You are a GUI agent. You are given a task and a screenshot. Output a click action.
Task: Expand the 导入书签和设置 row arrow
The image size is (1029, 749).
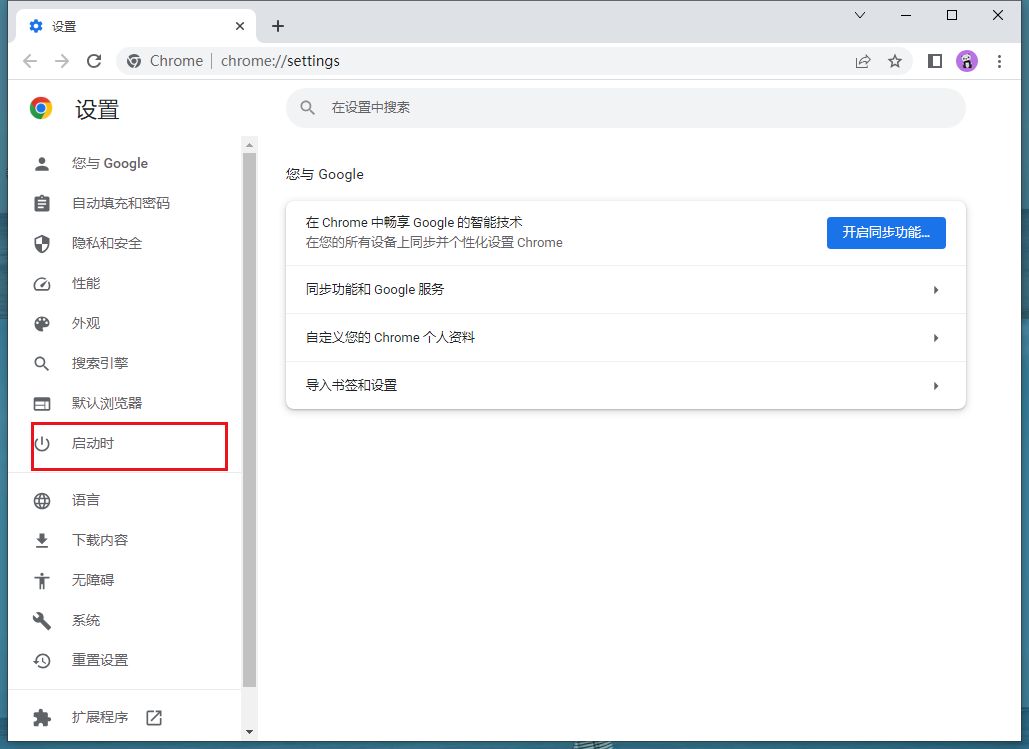click(x=936, y=386)
